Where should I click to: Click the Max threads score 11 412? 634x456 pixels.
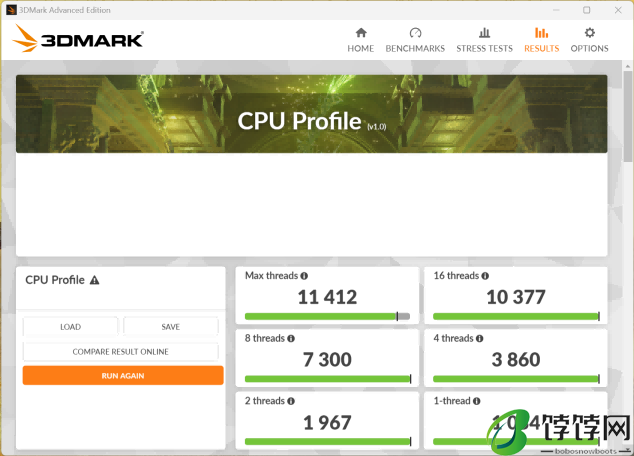328,297
